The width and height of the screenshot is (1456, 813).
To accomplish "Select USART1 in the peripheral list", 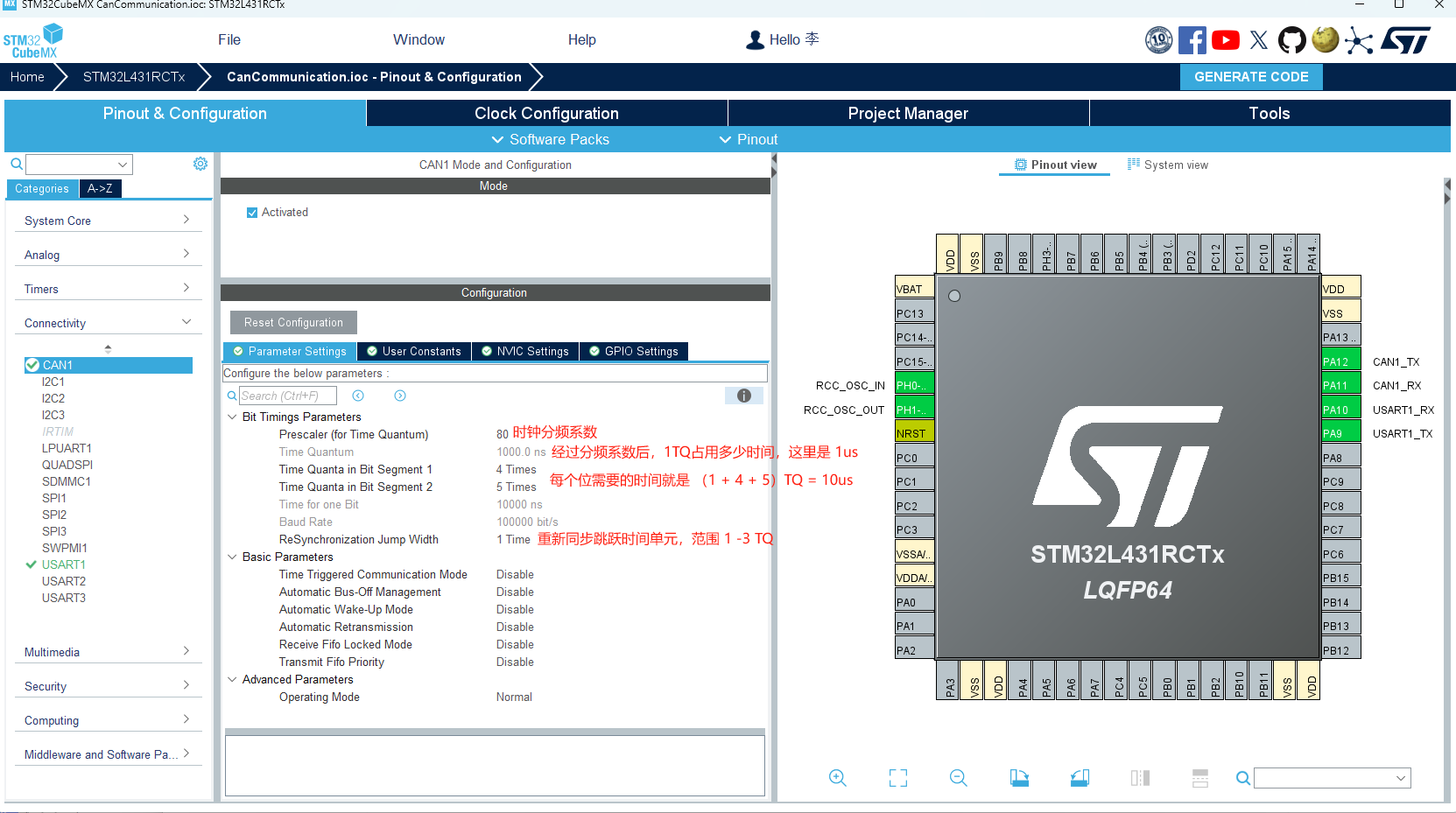I will [63, 564].
